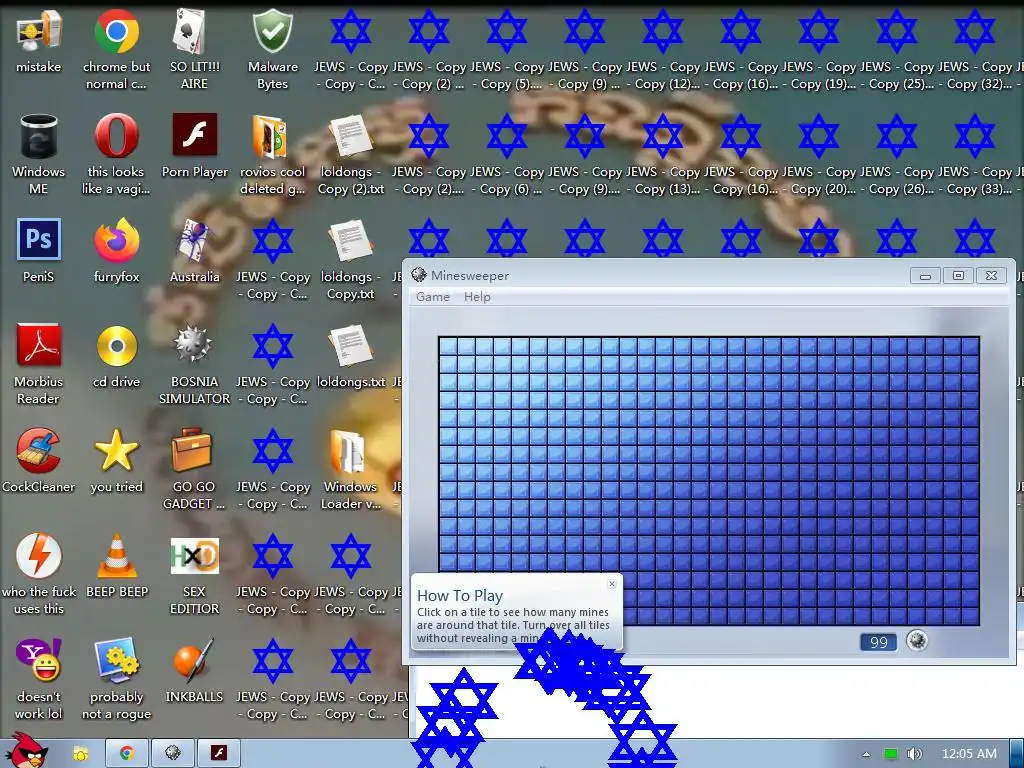Select the 'Australia' Spider Solitaire icon

tap(195, 251)
